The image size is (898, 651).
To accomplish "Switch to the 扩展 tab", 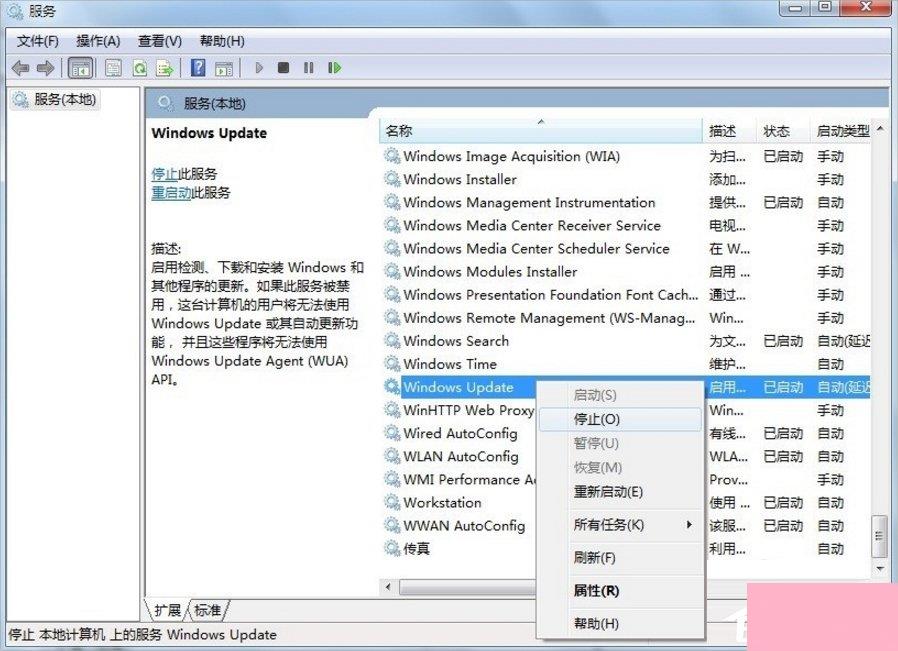I will (168, 610).
